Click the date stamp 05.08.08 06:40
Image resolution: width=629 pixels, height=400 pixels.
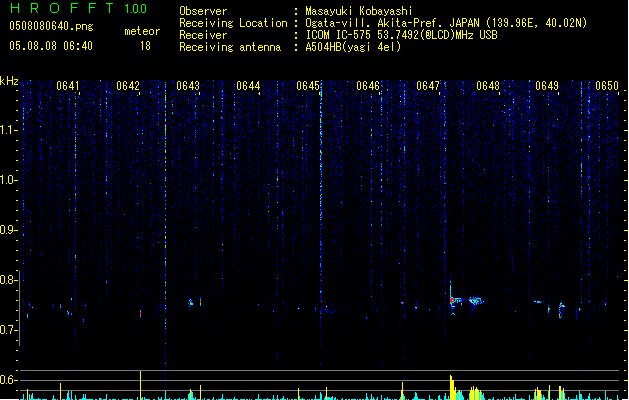[51, 46]
